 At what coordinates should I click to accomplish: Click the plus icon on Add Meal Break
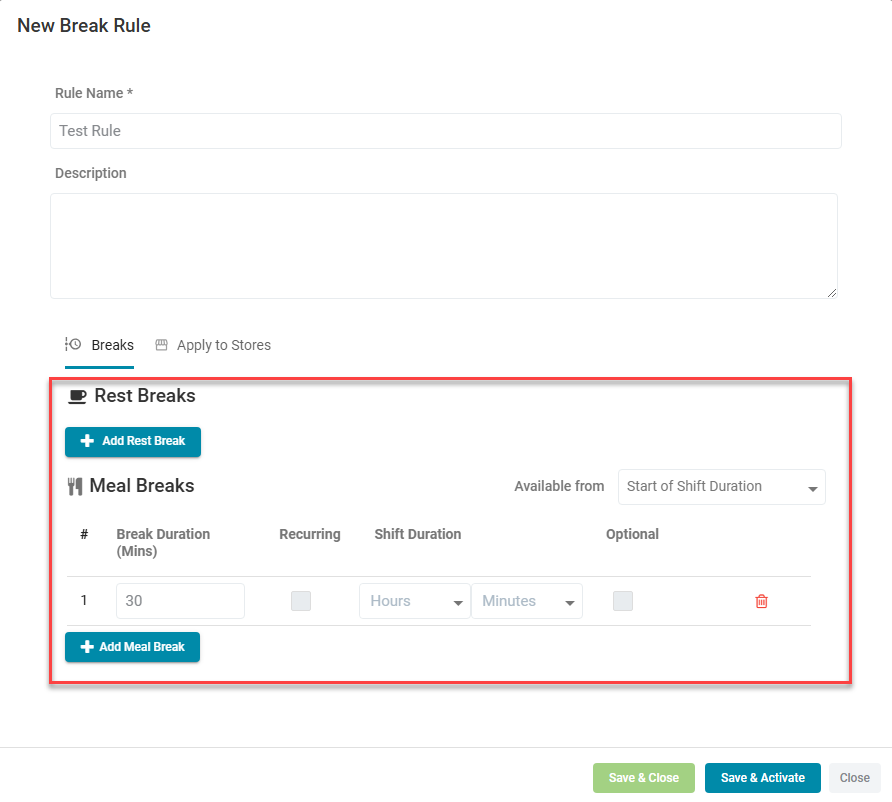pos(86,647)
